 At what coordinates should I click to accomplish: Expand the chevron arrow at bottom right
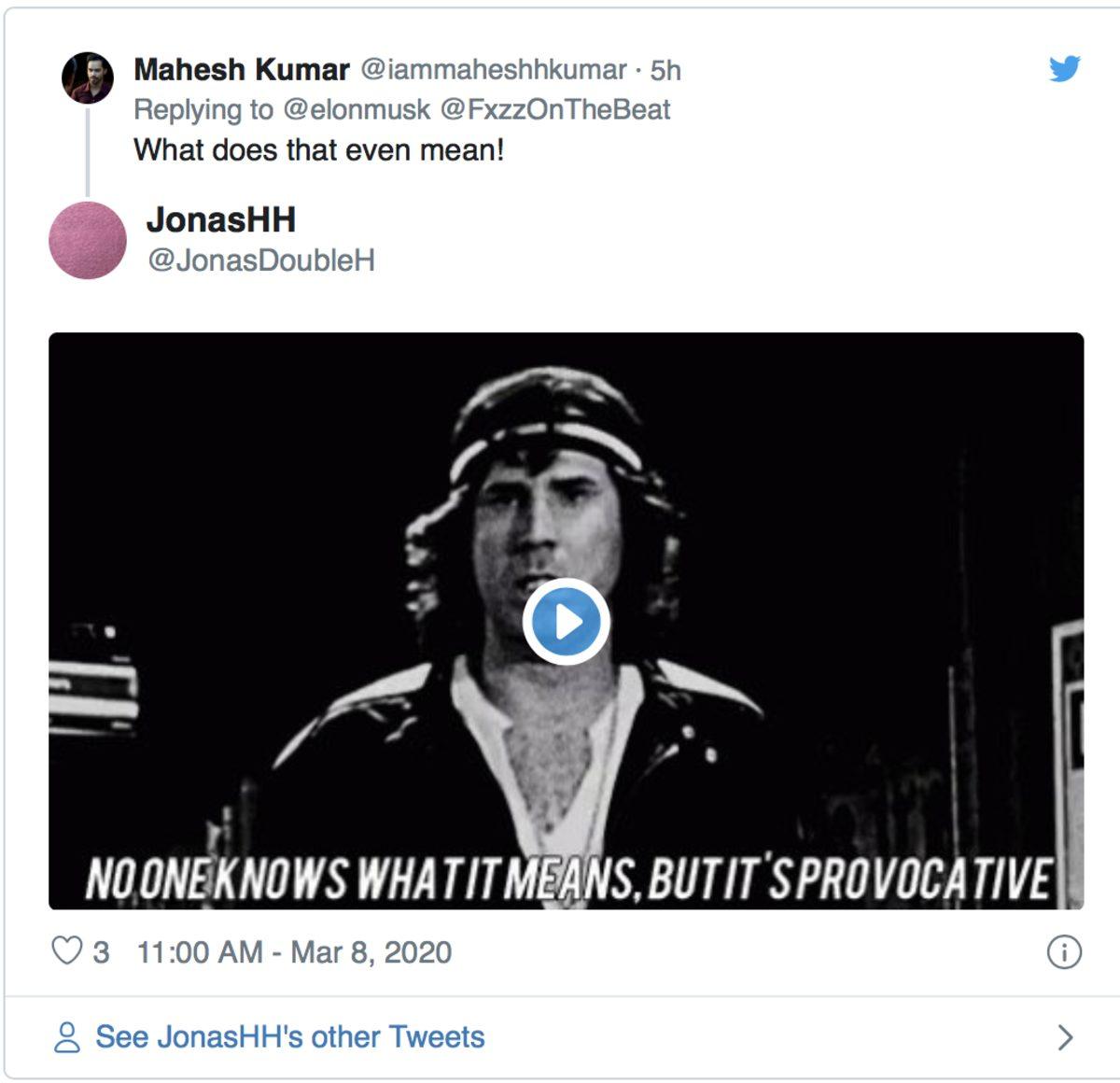[x=1065, y=1037]
